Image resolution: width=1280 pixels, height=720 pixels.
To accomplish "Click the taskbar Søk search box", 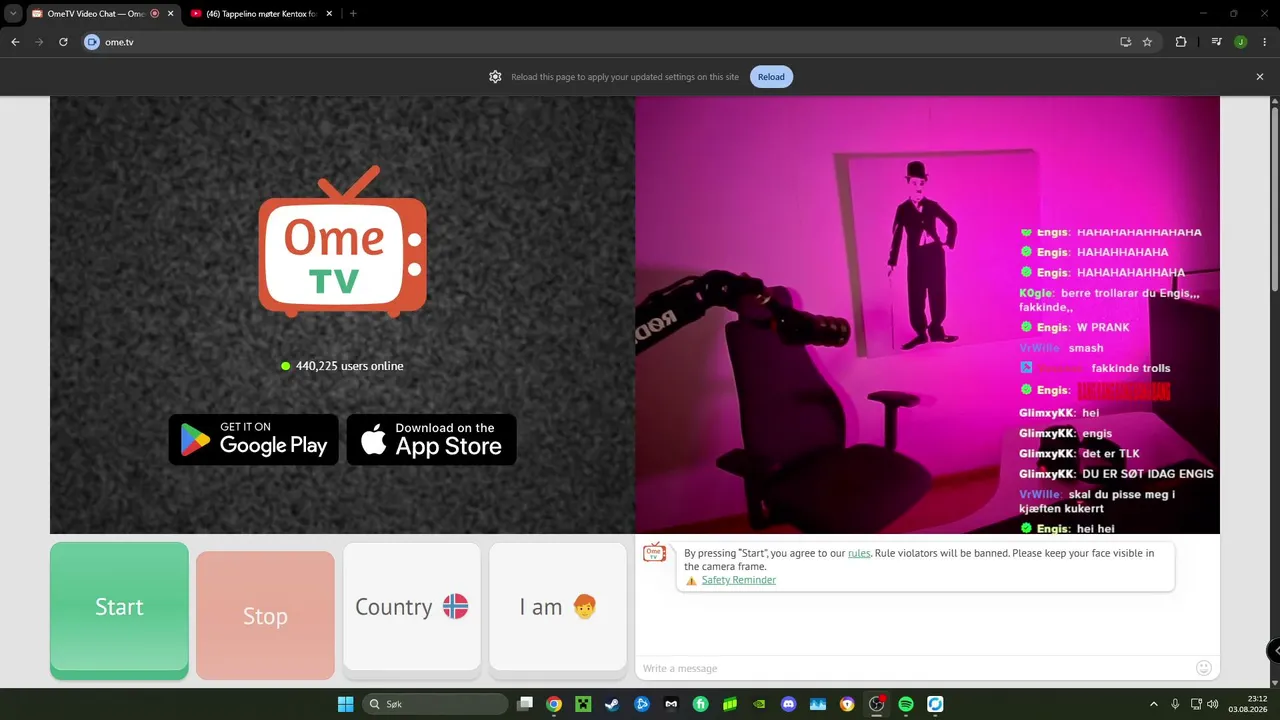I will (435, 704).
